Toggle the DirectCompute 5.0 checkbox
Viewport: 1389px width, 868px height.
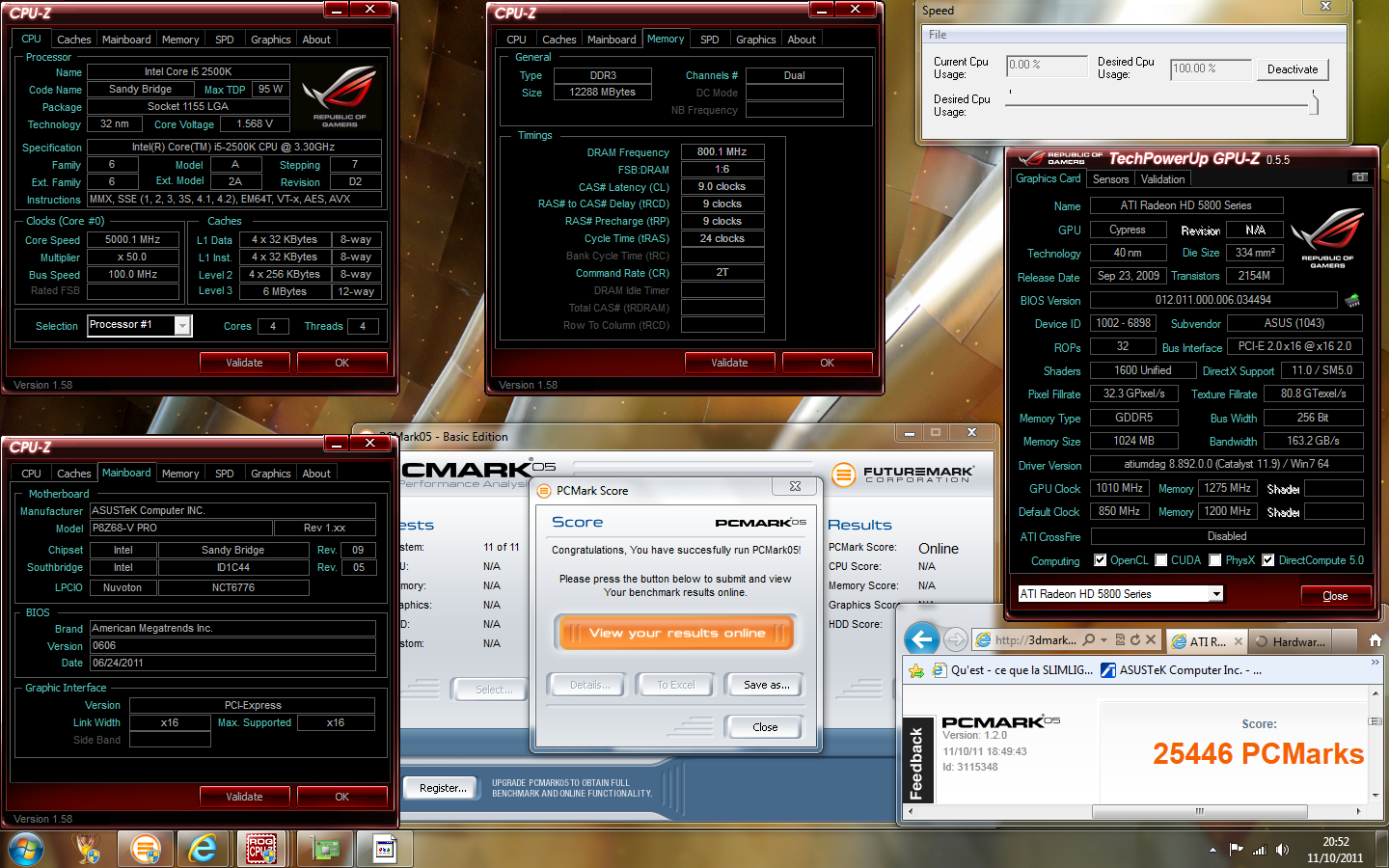point(1268,560)
